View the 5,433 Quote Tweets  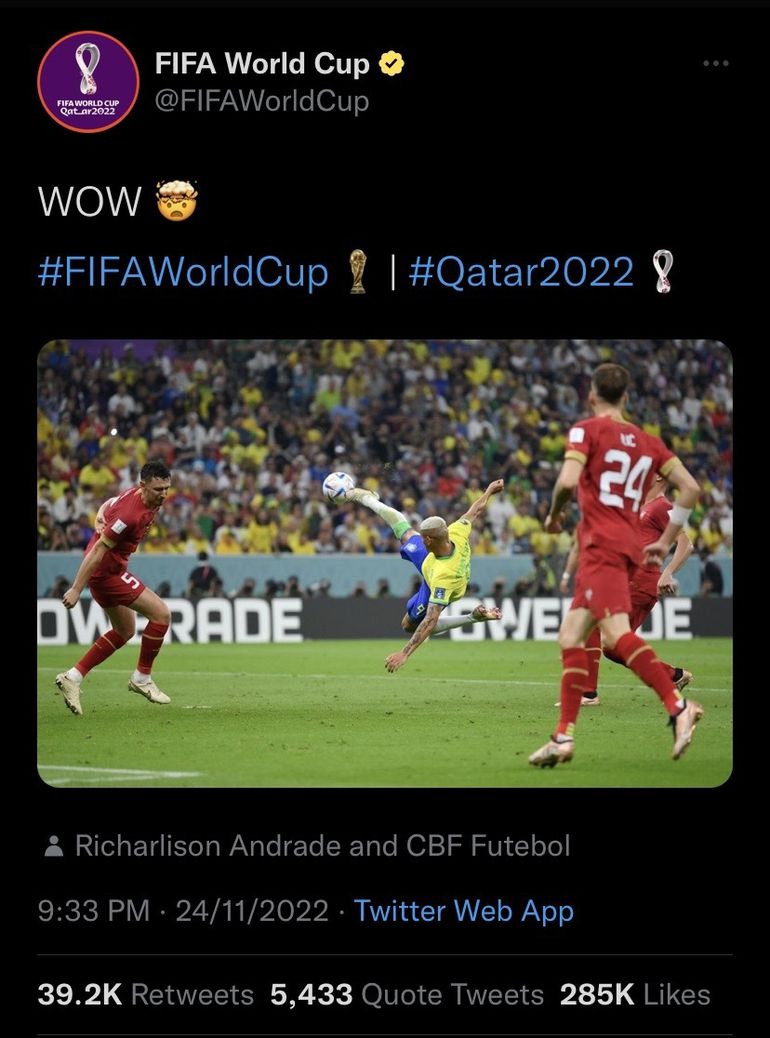[x=407, y=994]
